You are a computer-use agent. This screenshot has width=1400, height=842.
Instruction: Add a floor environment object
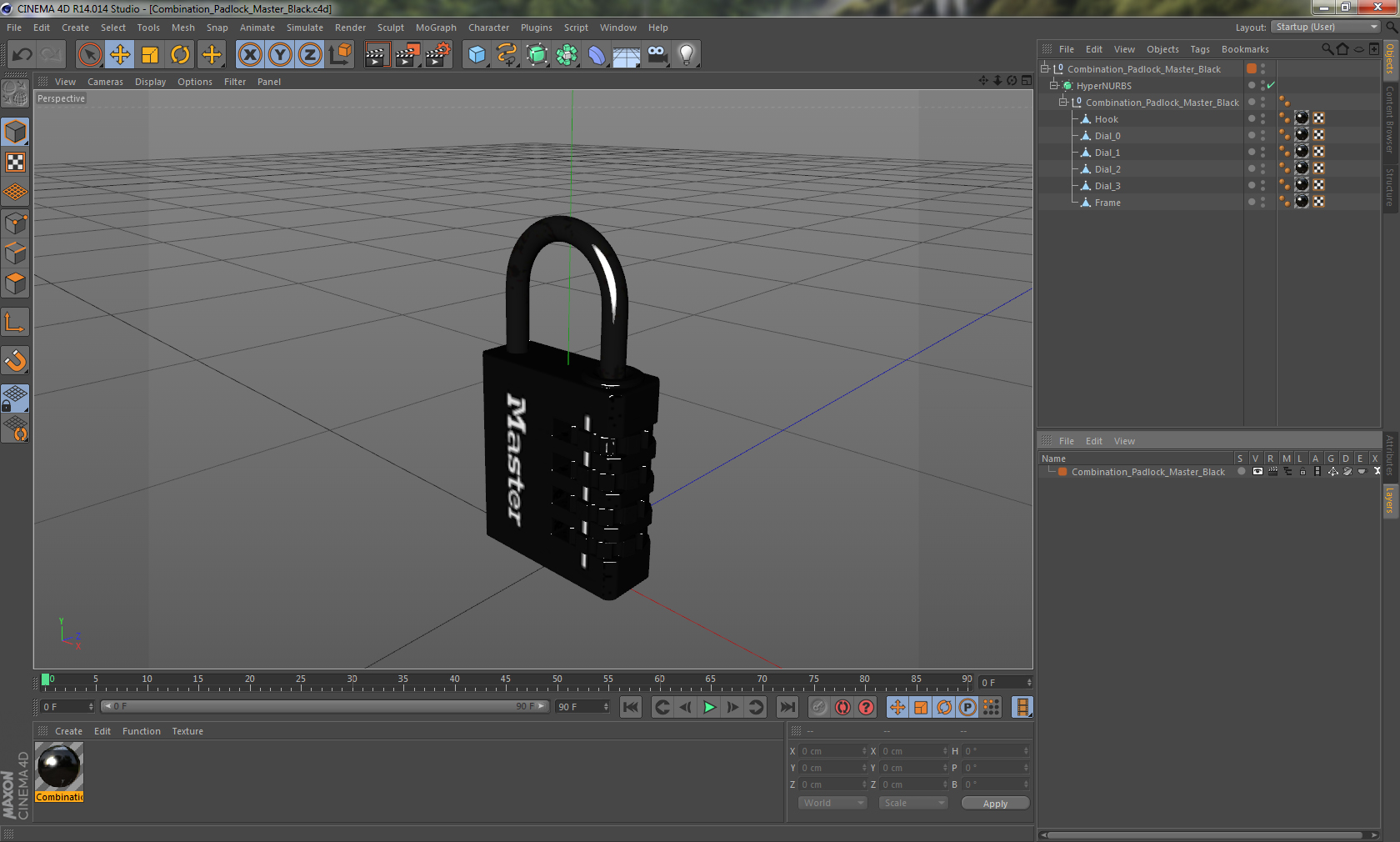pos(627,55)
